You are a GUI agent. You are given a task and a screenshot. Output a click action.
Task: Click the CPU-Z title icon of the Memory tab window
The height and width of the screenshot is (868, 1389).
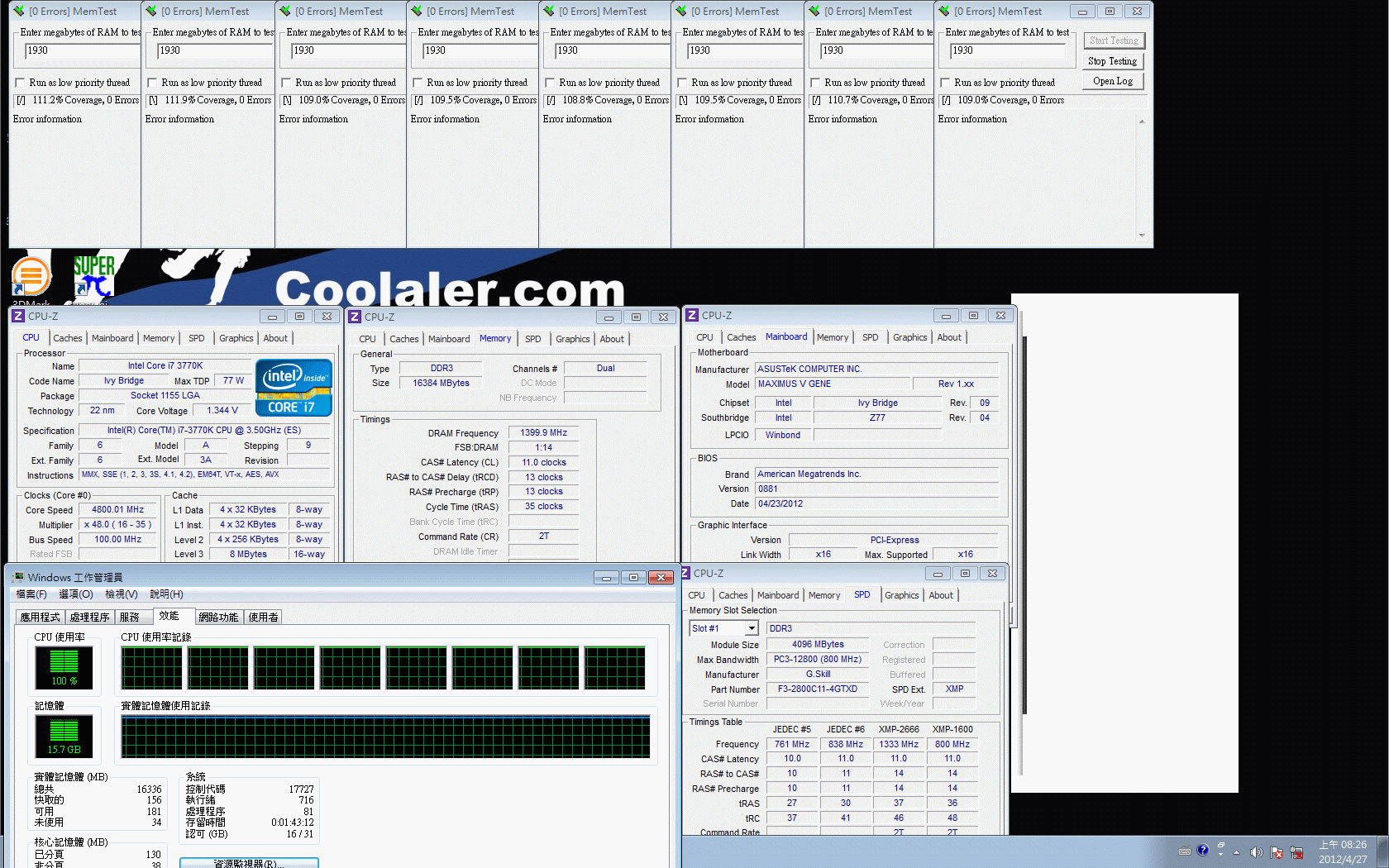click(355, 317)
